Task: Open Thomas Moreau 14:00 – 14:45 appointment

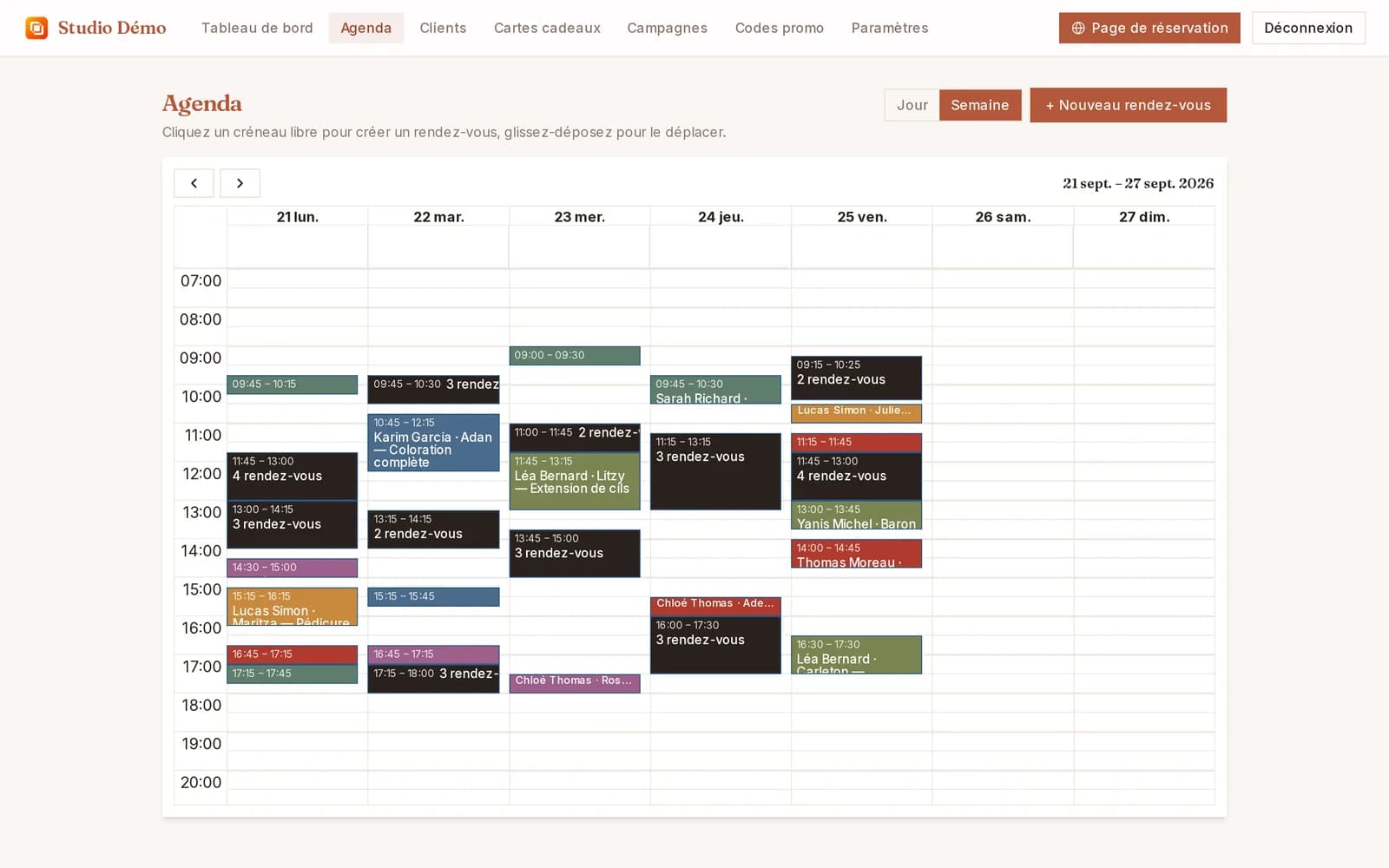Action: click(856, 554)
